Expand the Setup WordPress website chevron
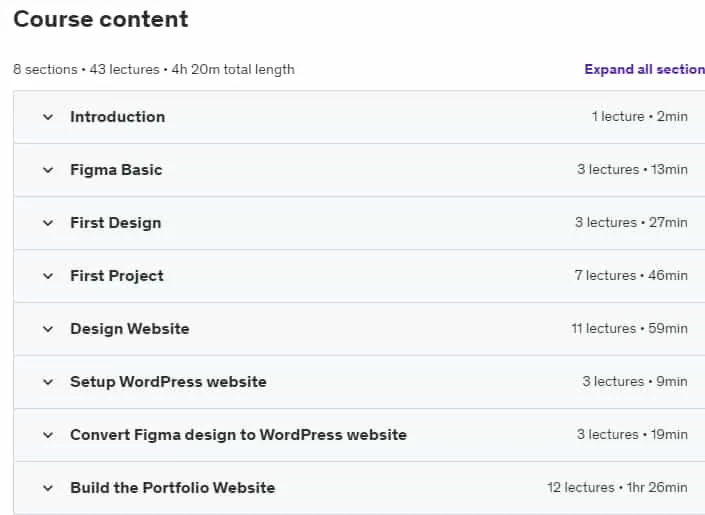The height and width of the screenshot is (515, 705). coord(48,382)
